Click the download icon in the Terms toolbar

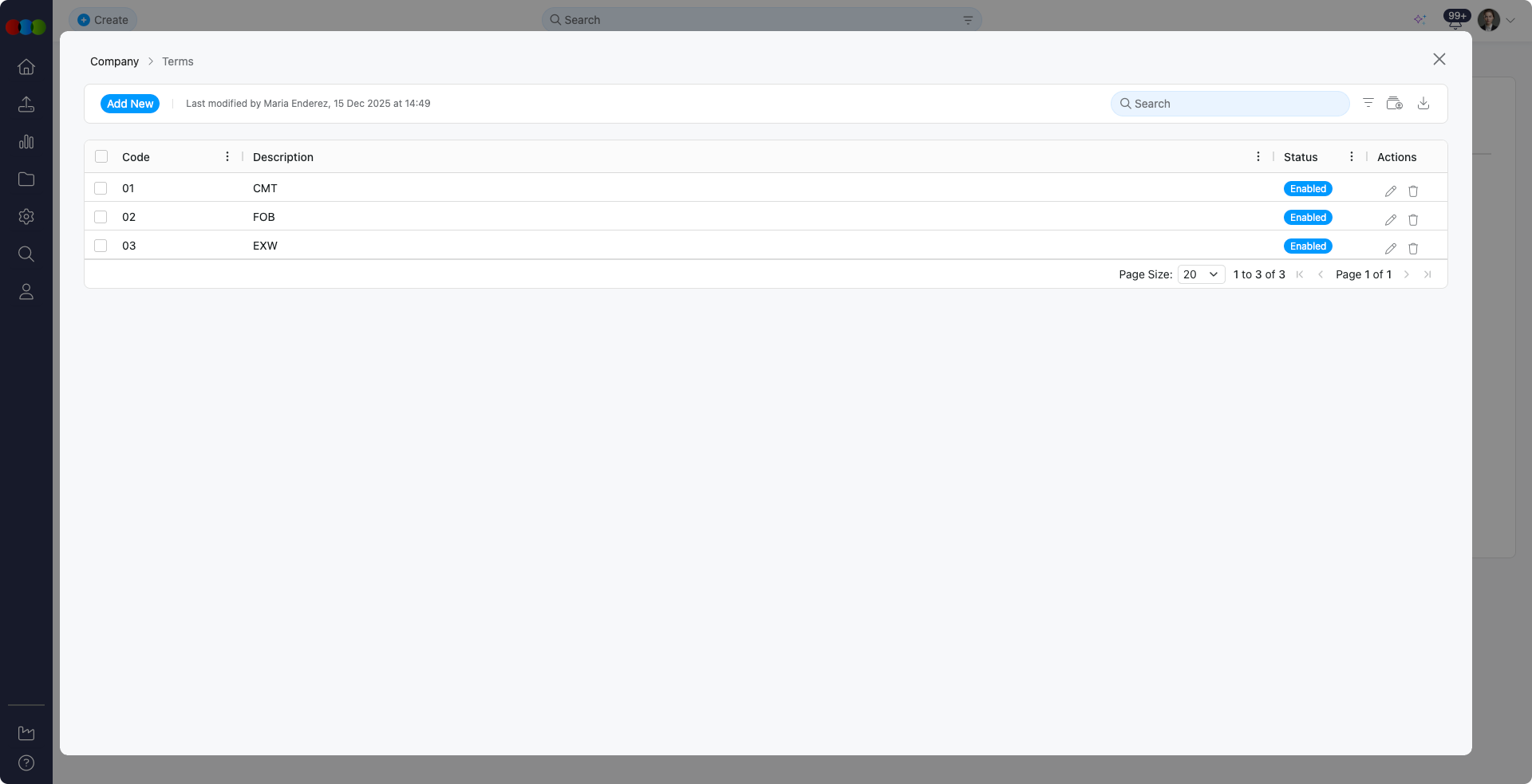pyautogui.click(x=1423, y=103)
